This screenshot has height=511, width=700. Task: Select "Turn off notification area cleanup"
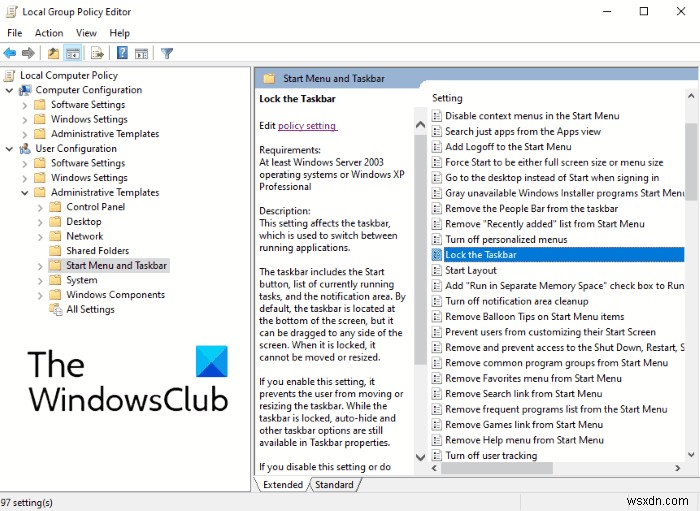coord(517,301)
